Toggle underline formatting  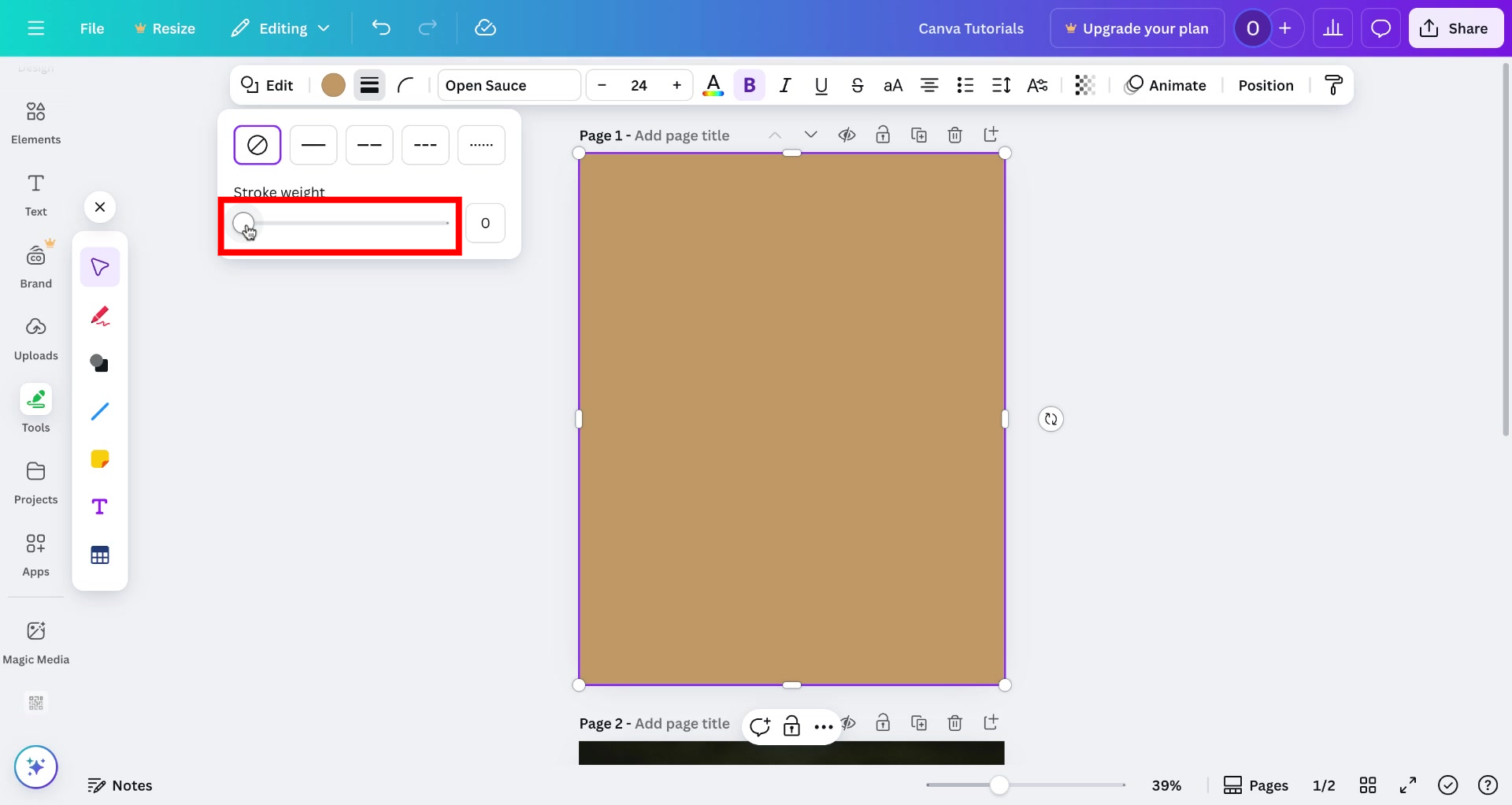click(x=821, y=85)
